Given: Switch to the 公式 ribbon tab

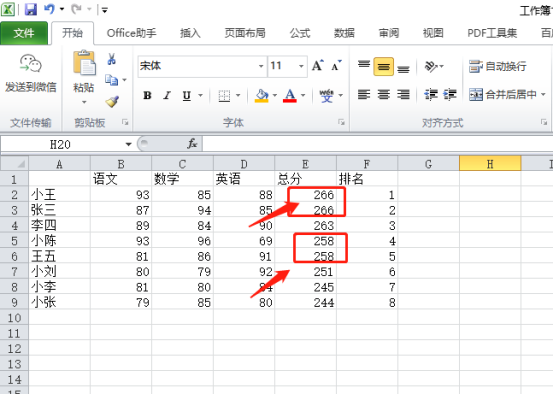Looking at the screenshot, I should (x=300, y=33).
